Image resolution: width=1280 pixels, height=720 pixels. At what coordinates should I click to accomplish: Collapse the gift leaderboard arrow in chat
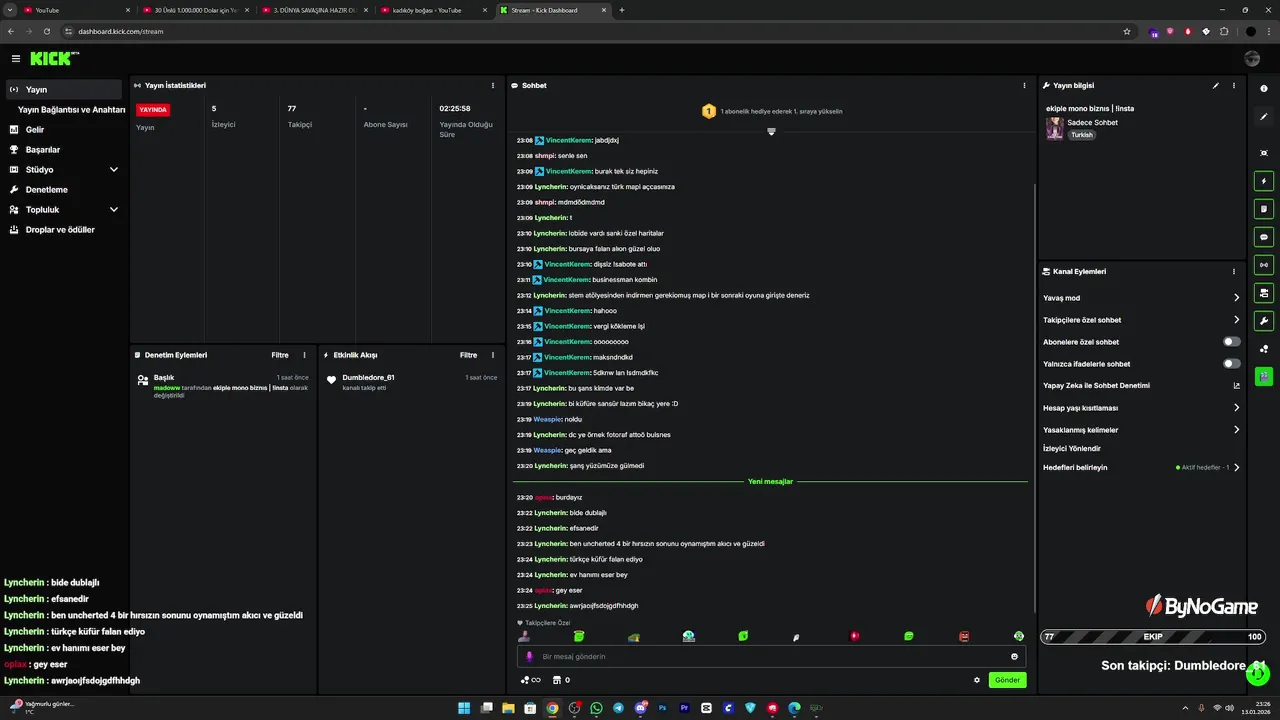coord(771,132)
